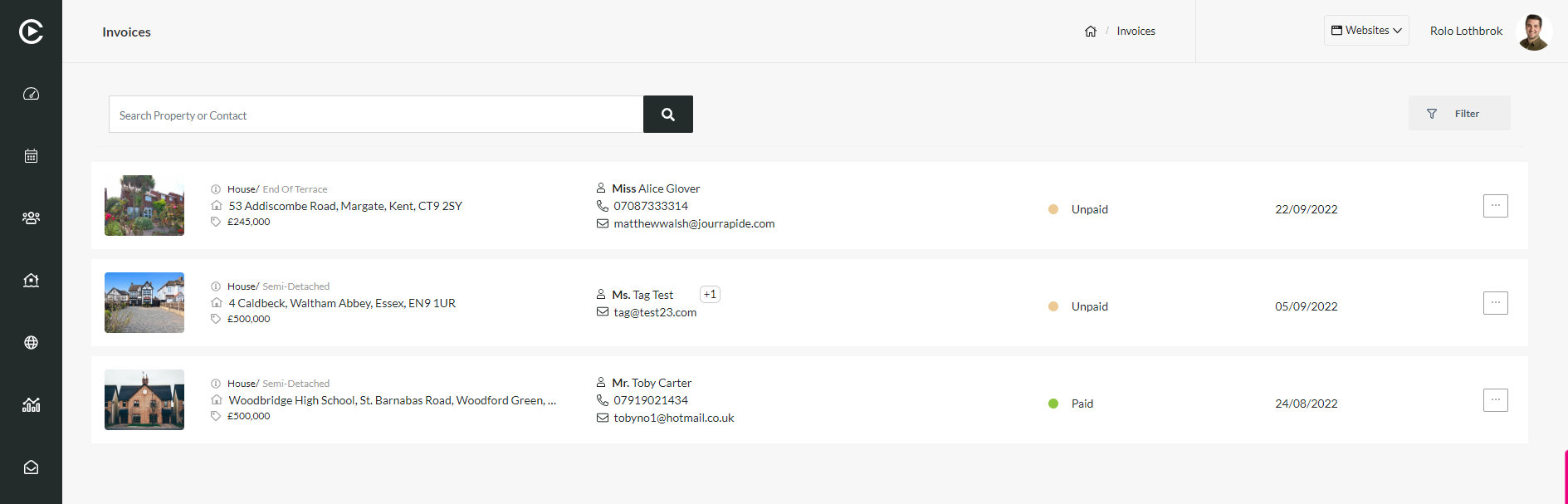The image size is (1568, 504).
Task: Open the analytics chart icon in sidebar
Action: (31, 405)
